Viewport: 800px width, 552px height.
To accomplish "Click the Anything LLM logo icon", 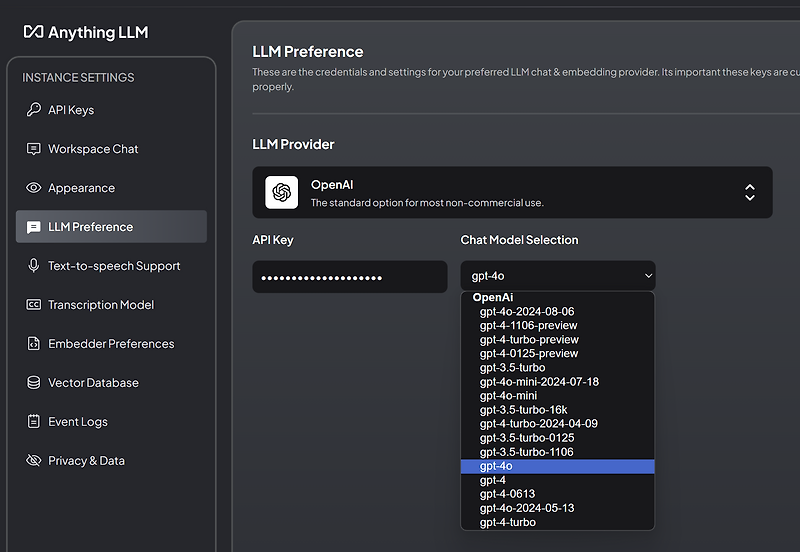I will point(34,32).
